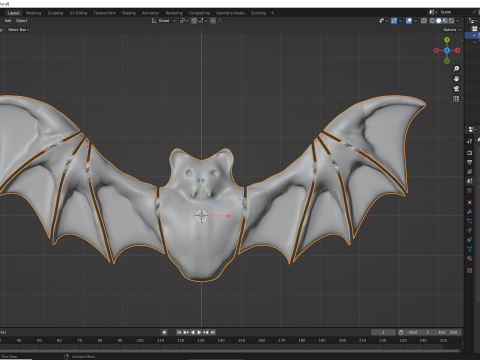The image size is (480, 360).
Task: Open the pivot point dropdown
Action: pos(184,21)
